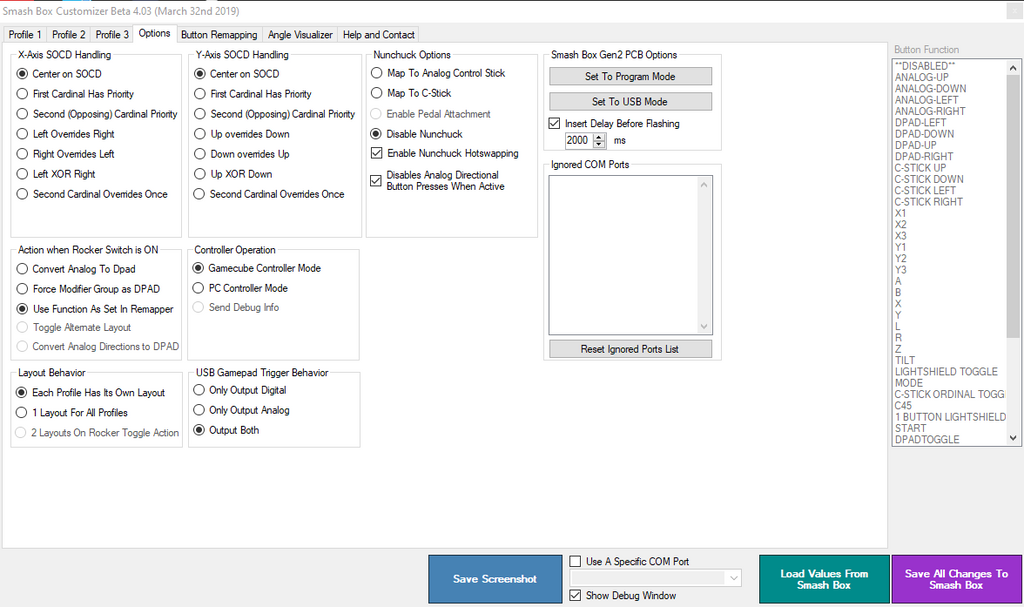Viewport: 1024px width, 607px height.
Task: Click Set To USB Mode button
Action: coord(630,102)
